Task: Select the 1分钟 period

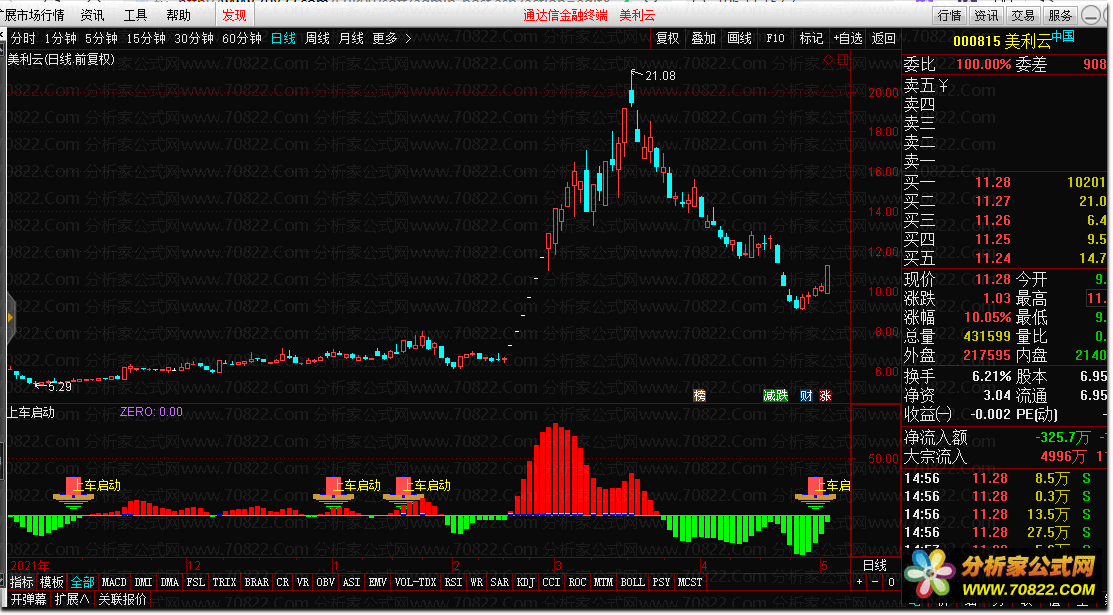Action: [x=60, y=38]
